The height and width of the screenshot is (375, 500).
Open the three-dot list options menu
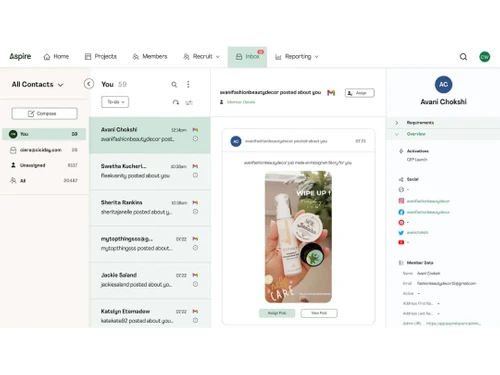[188, 84]
